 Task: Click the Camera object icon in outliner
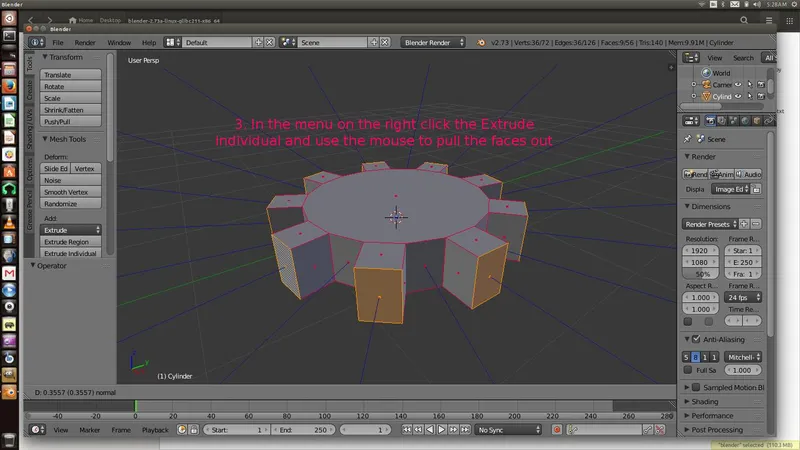pos(706,85)
